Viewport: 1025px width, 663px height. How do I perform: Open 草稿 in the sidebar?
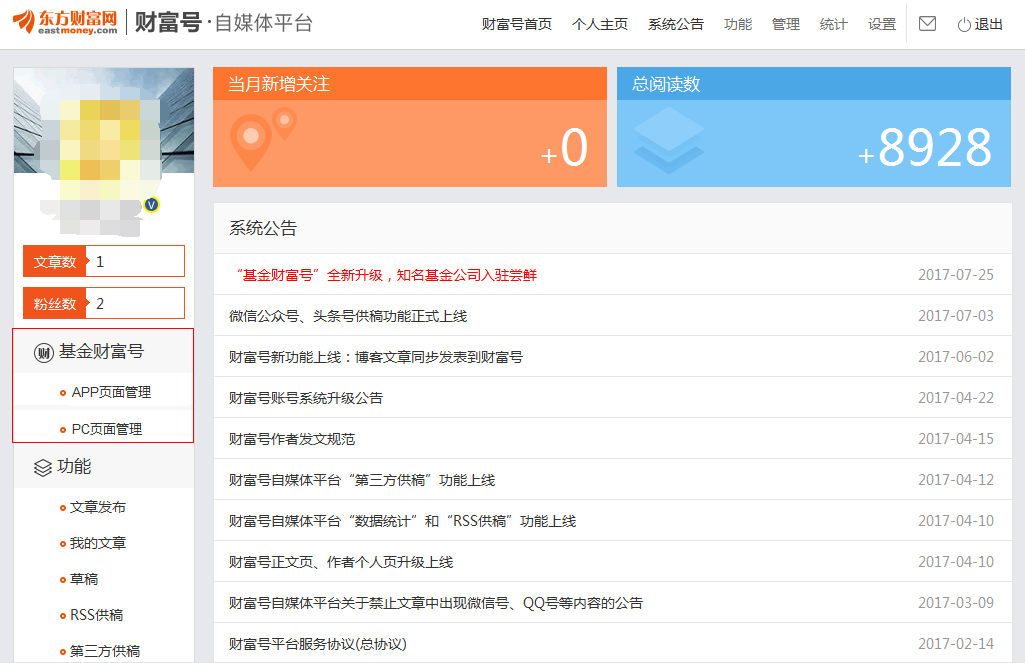point(84,579)
